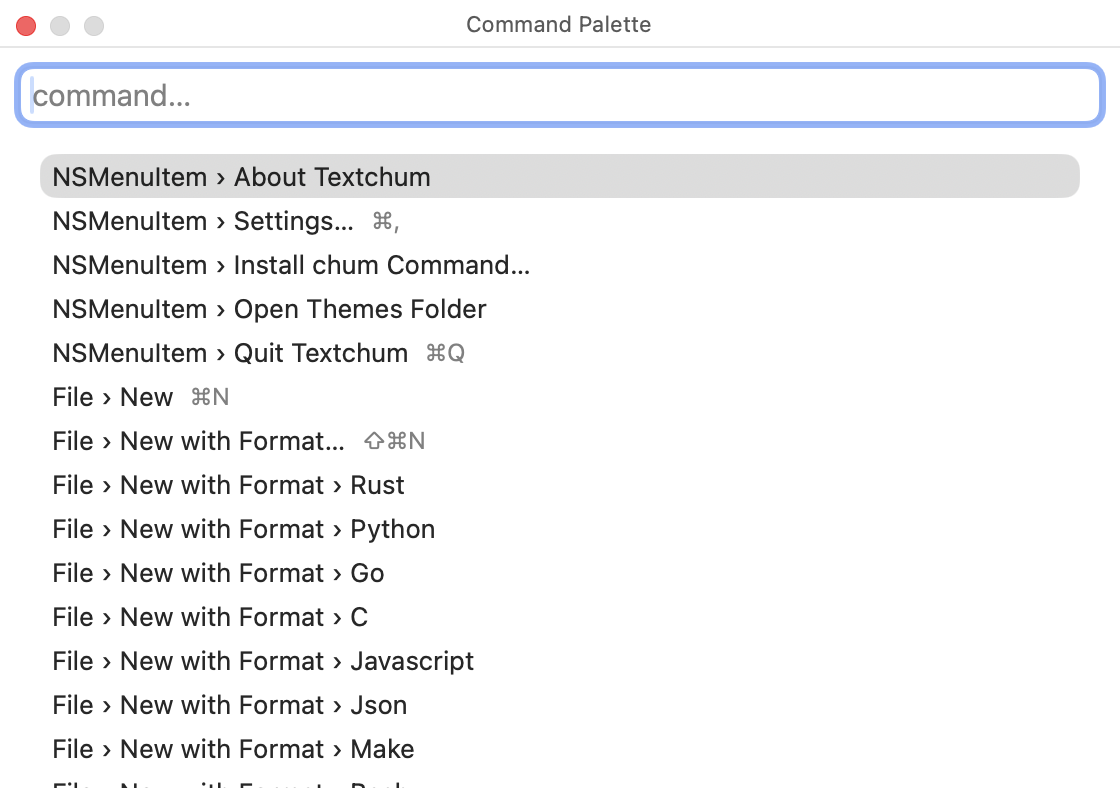
Task: Choose File › New with Format… command
Action: tap(560, 441)
